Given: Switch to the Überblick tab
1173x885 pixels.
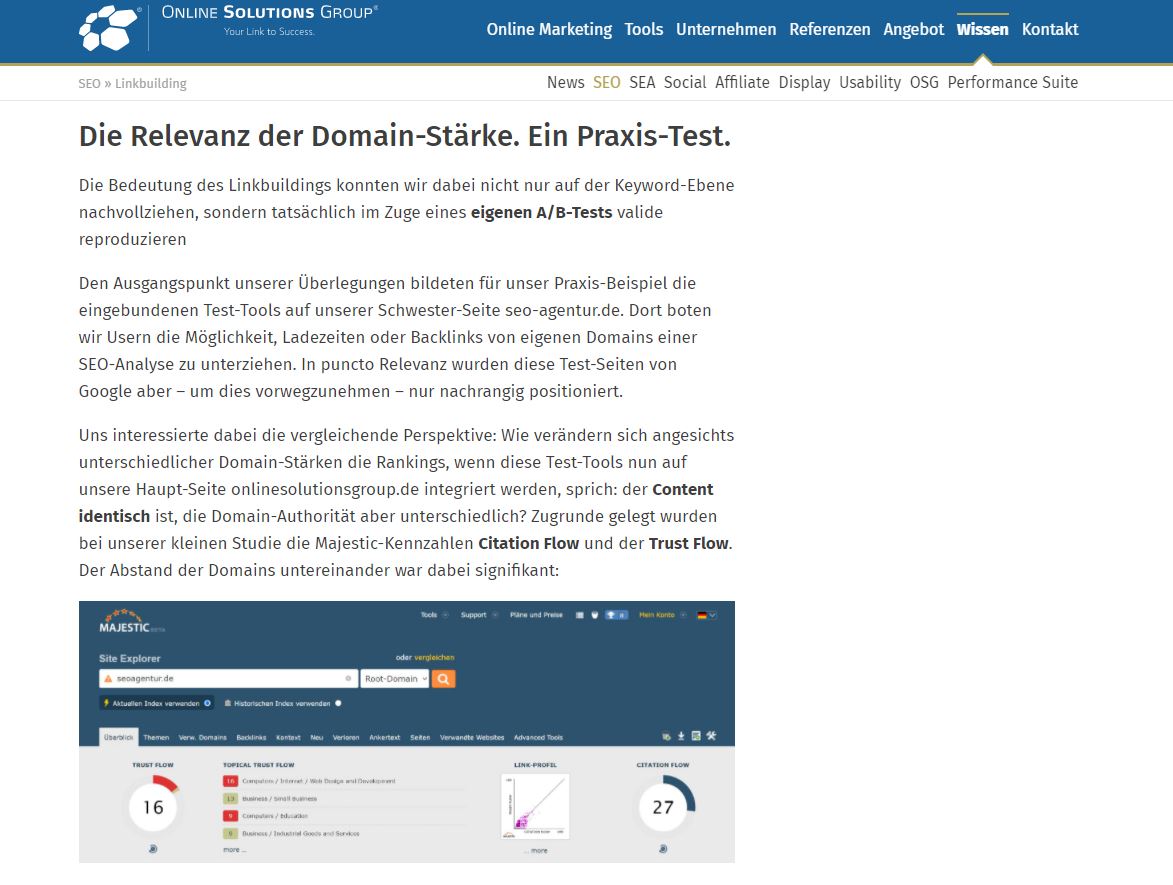Looking at the screenshot, I should point(118,737).
